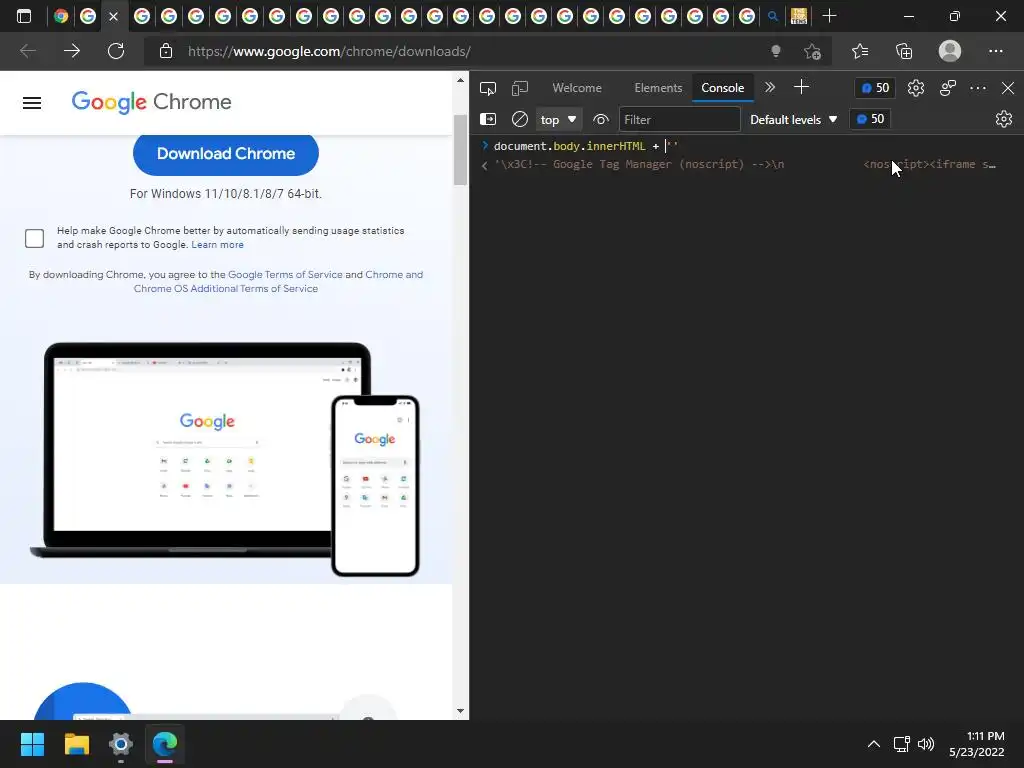This screenshot has height=768, width=1024.
Task: Close the active browser tab
Action: (114, 16)
